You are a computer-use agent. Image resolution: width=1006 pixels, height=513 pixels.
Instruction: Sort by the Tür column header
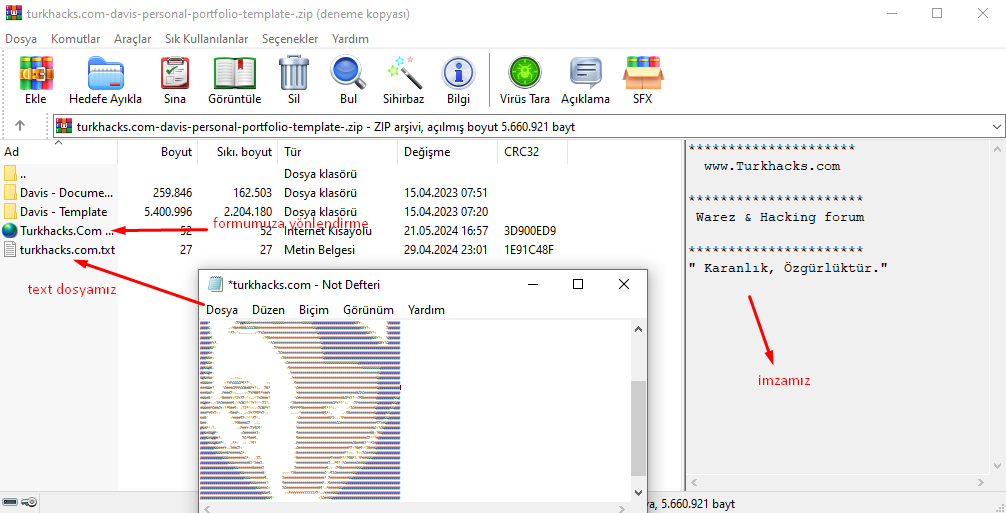pyautogui.click(x=337, y=152)
